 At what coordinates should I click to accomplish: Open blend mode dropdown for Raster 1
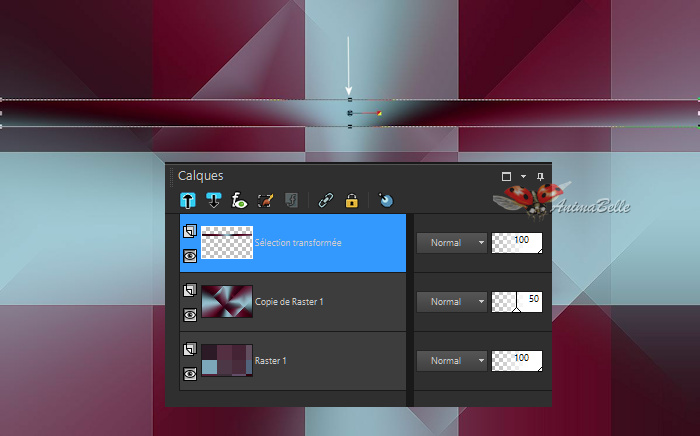pyautogui.click(x=451, y=361)
